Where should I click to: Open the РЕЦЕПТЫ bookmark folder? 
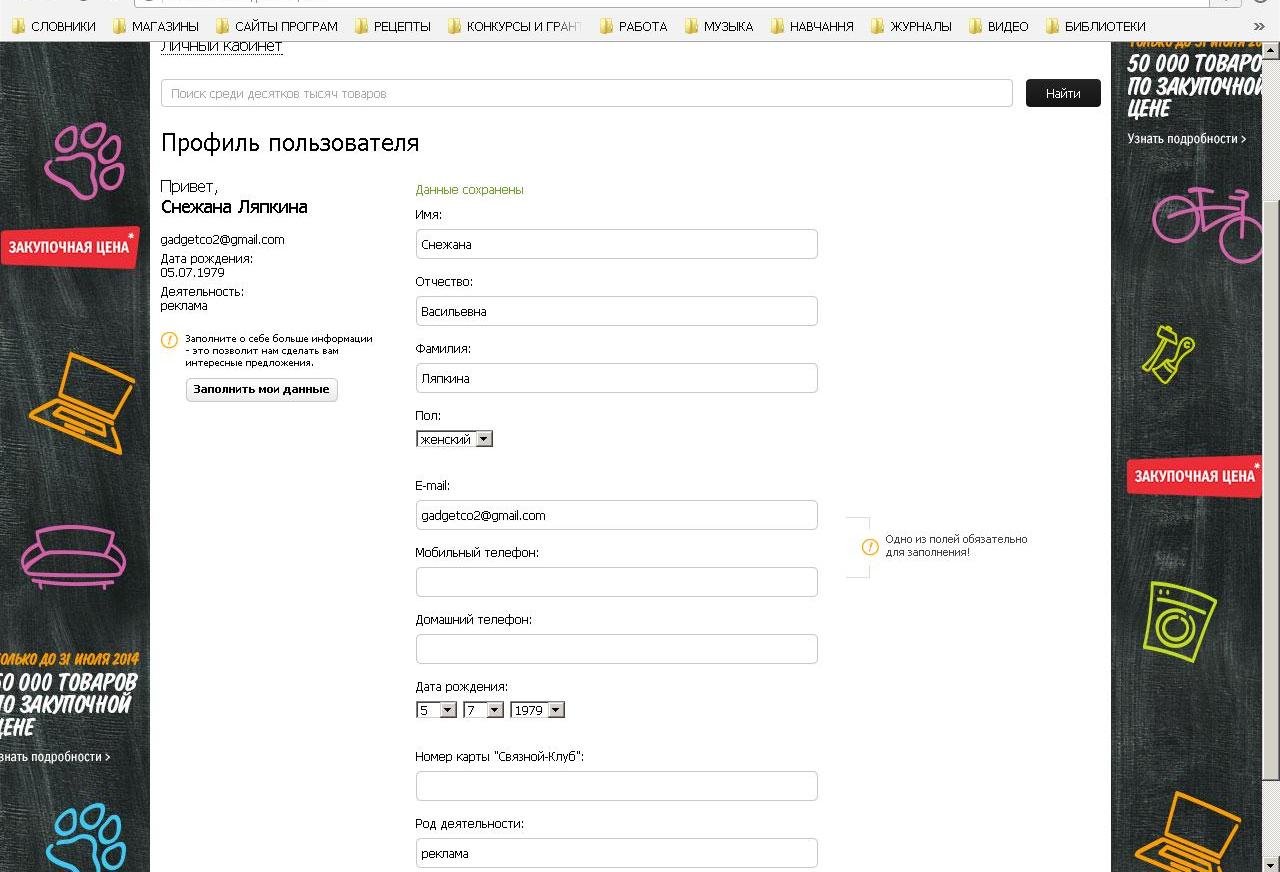click(x=393, y=26)
